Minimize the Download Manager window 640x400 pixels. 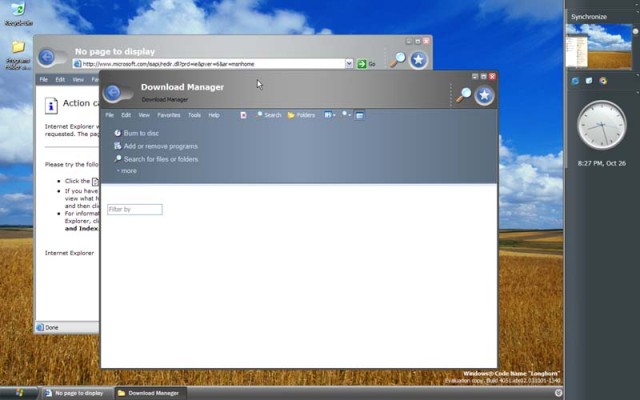click(x=475, y=76)
